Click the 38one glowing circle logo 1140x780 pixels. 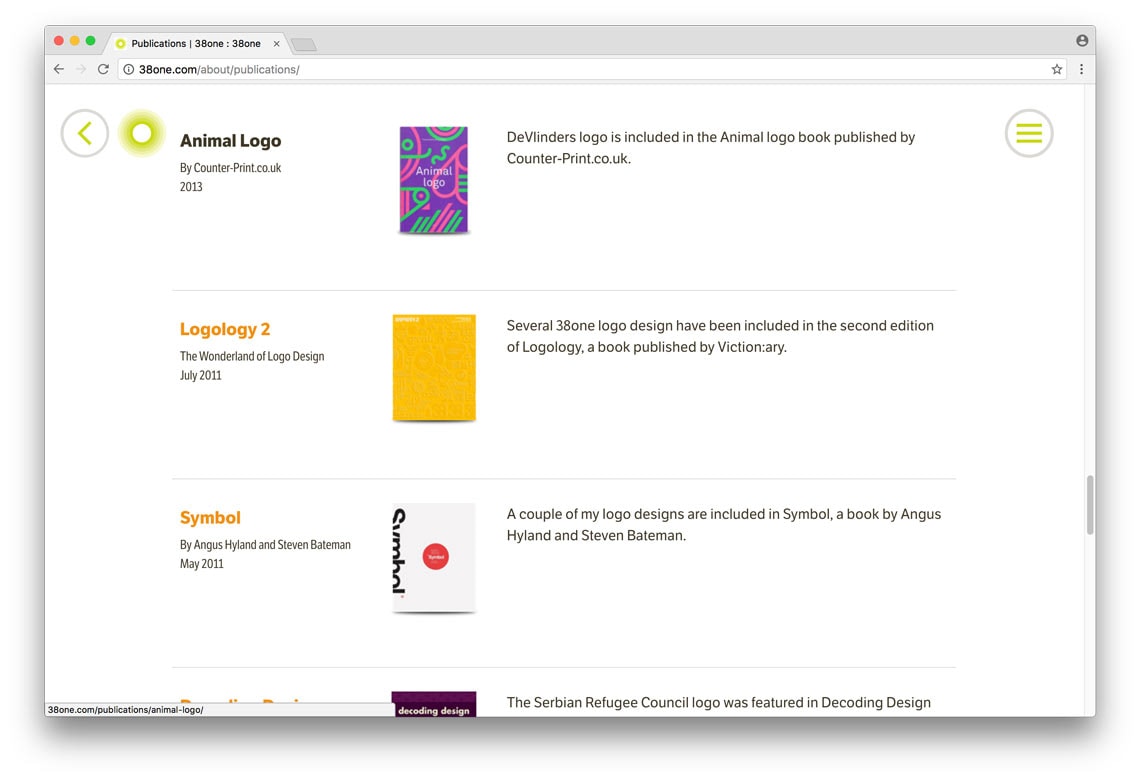coord(142,133)
